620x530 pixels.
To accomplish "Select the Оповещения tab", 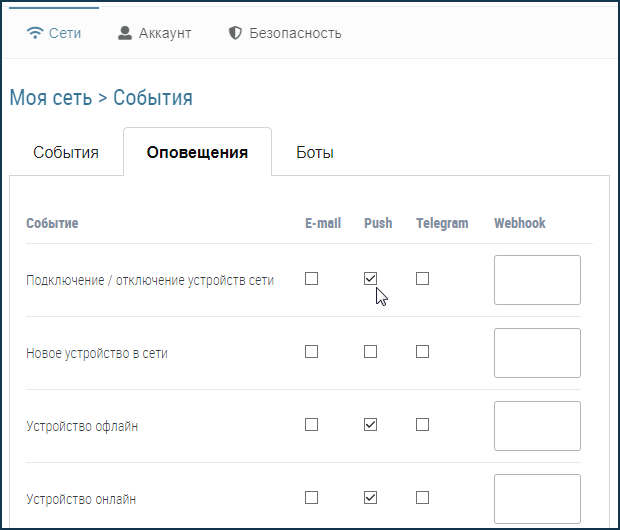I will tap(197, 153).
